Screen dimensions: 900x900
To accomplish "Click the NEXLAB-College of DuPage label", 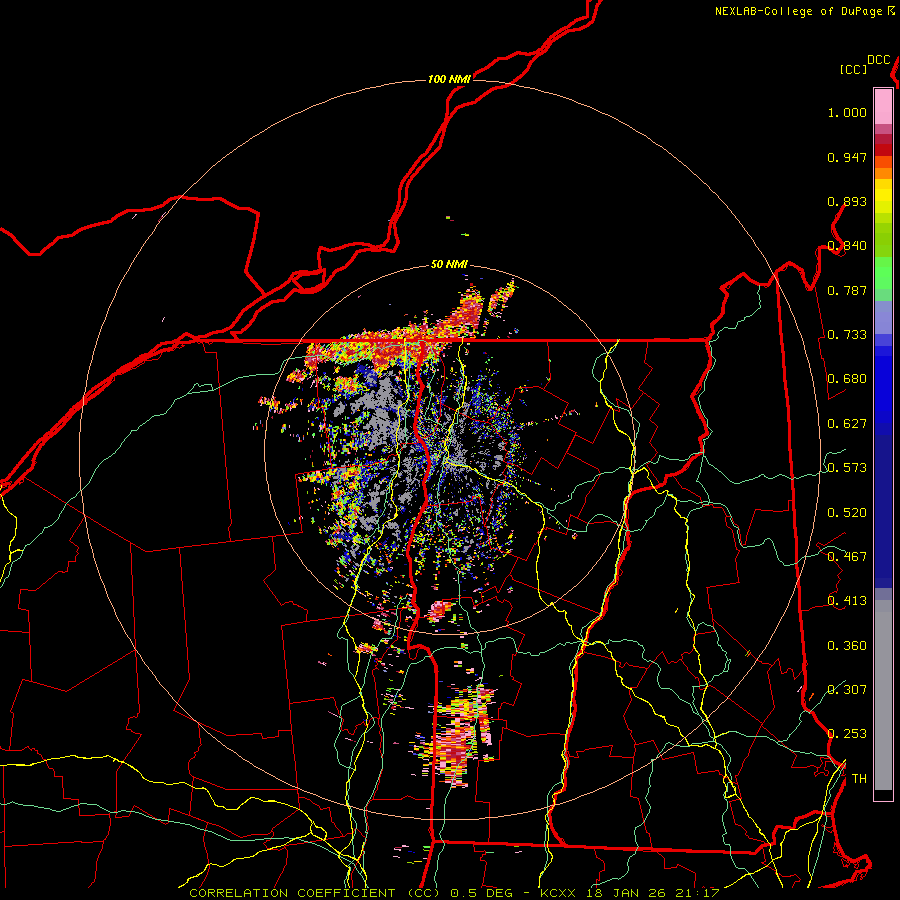I will 798,11.
